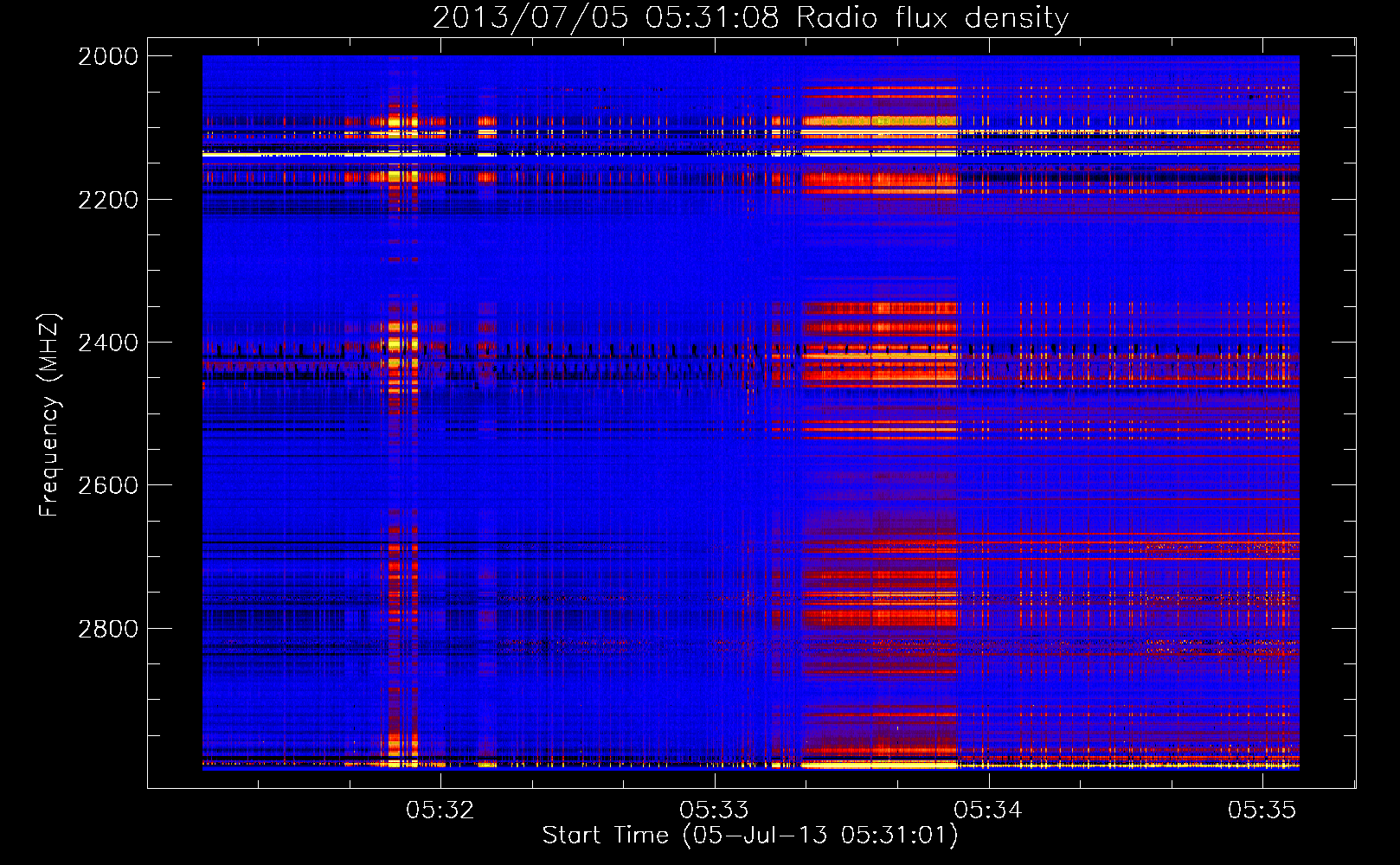This screenshot has width=1400, height=865.
Task: Click the "Frequency (MHZ)" y-axis label
Action: pyautogui.click(x=49, y=415)
